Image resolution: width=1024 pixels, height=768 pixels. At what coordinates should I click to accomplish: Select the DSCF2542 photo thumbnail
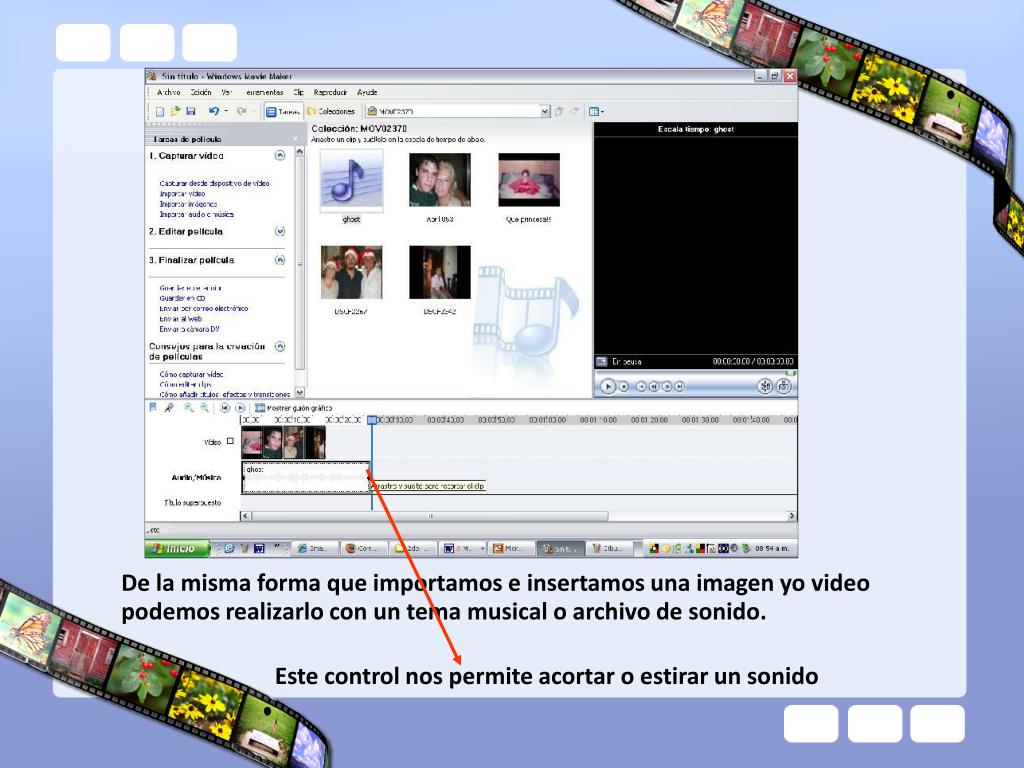[x=440, y=272]
